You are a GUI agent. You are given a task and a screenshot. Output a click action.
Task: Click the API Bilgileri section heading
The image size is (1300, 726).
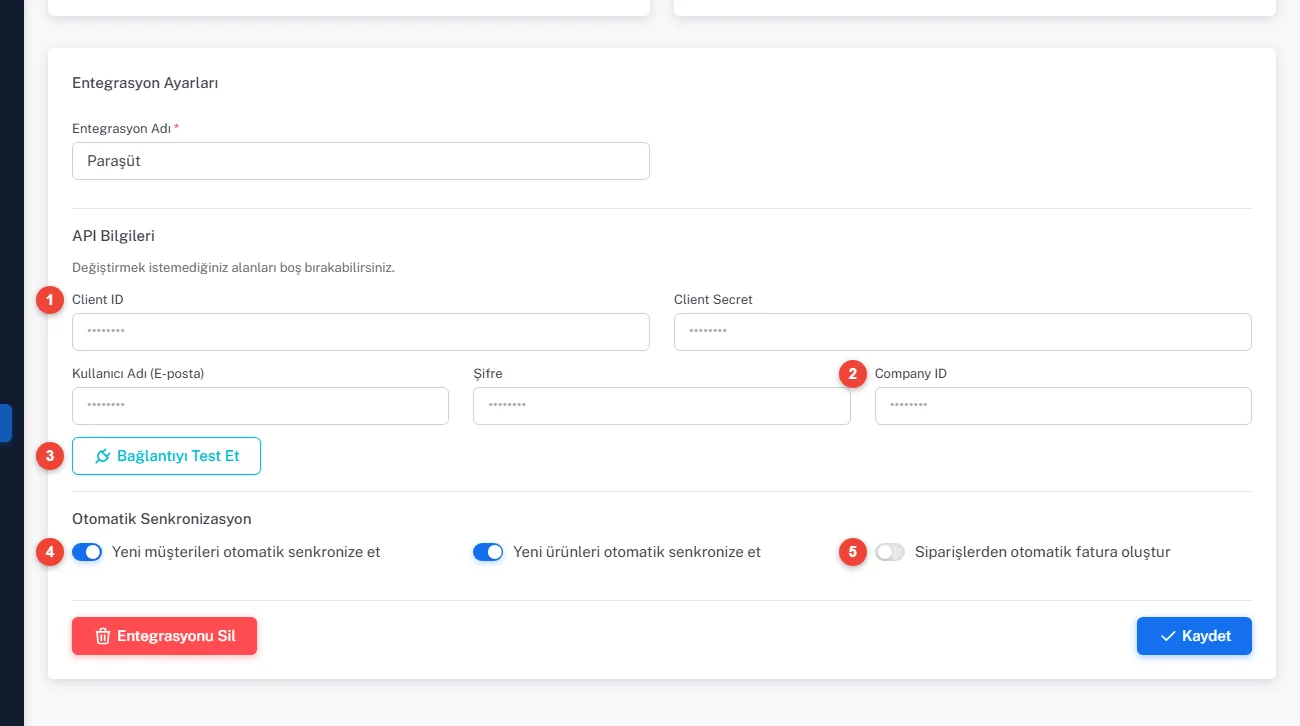tap(113, 236)
